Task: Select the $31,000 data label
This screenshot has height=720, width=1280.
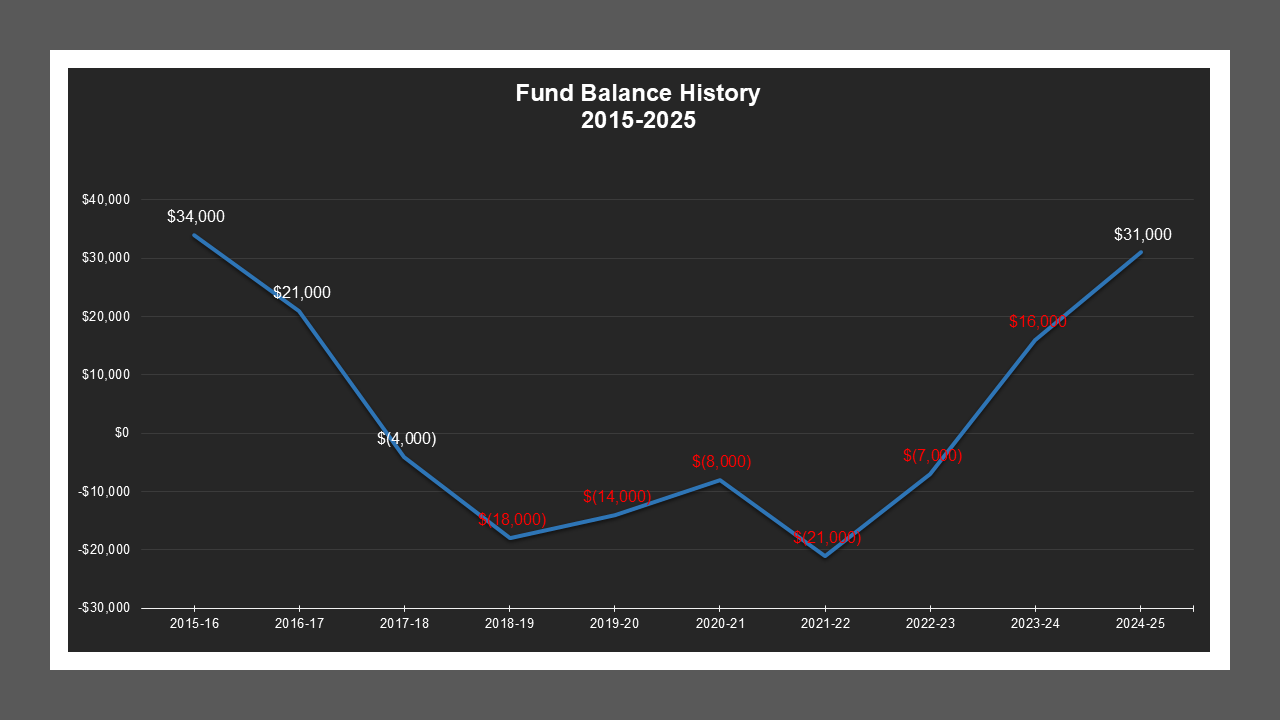Action: [x=1143, y=235]
